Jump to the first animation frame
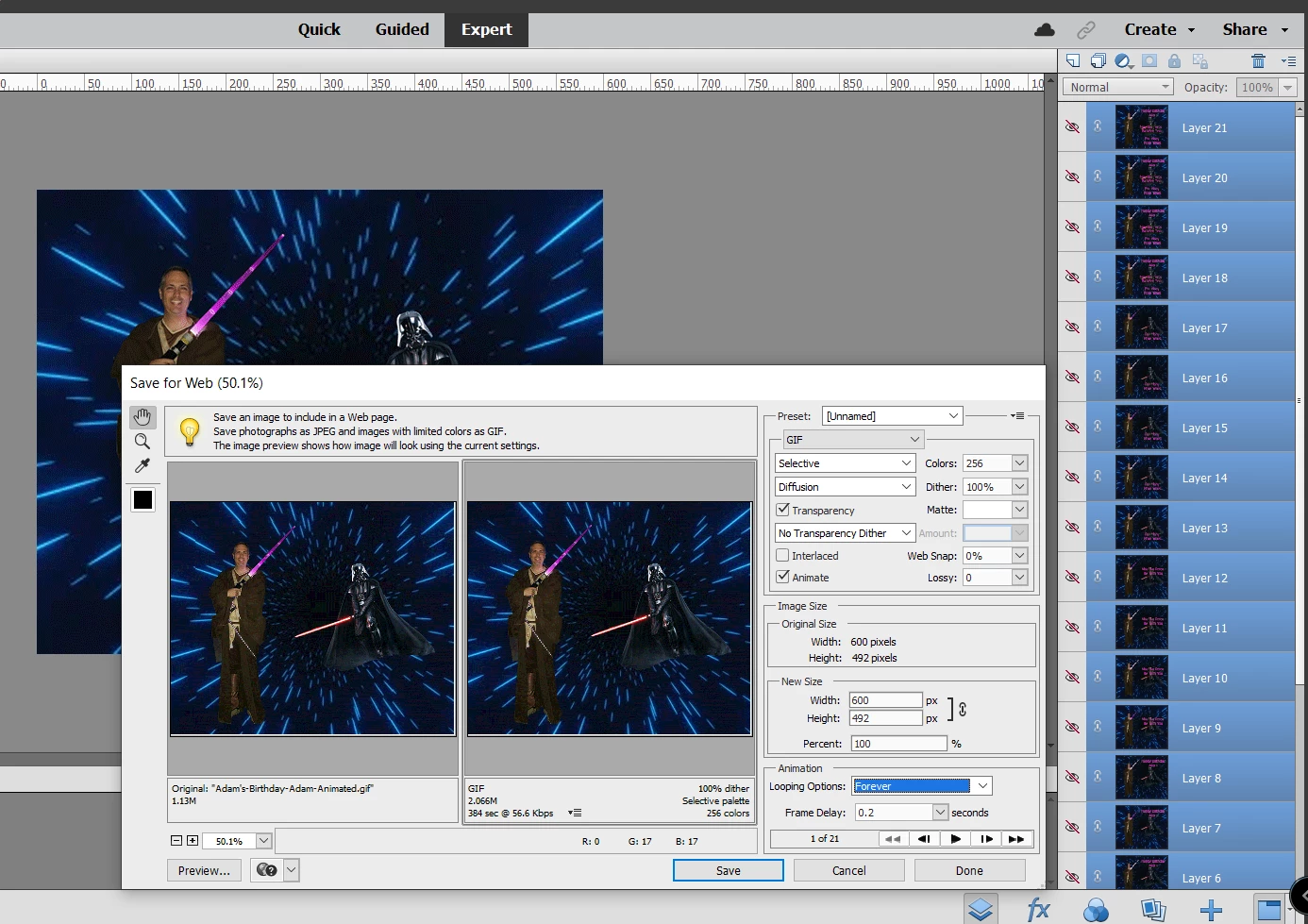This screenshot has height=924, width=1308. tap(893, 838)
